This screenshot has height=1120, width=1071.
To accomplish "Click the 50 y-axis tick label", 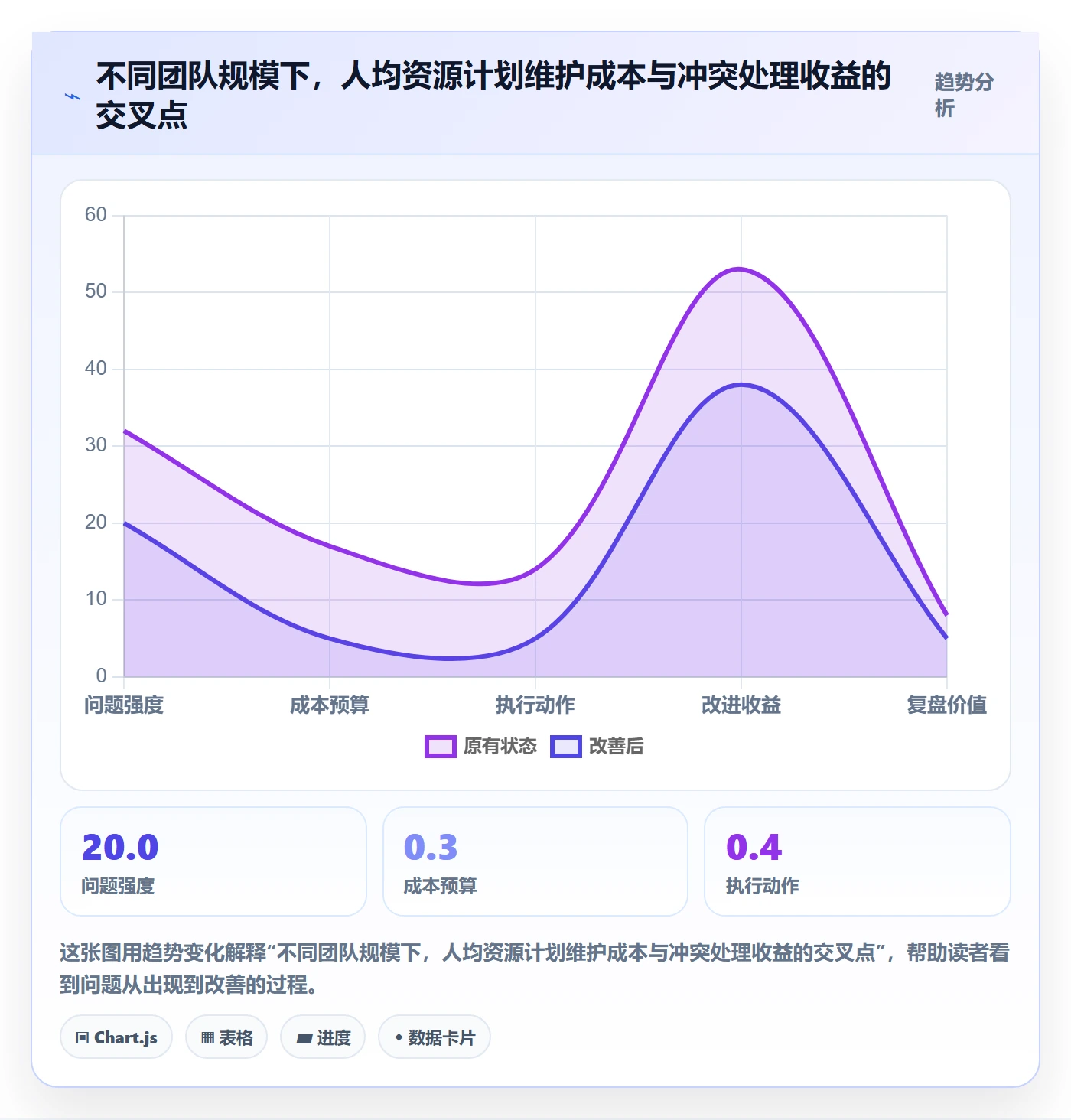I will (96, 291).
